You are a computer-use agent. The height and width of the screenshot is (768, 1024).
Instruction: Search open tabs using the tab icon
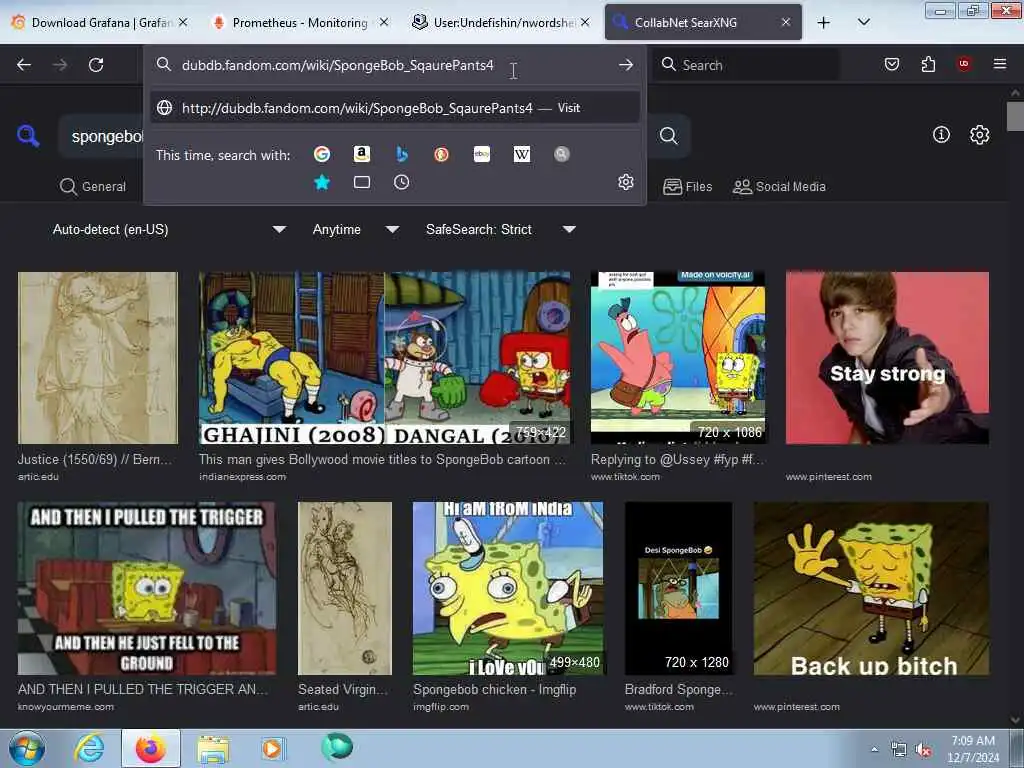click(362, 182)
